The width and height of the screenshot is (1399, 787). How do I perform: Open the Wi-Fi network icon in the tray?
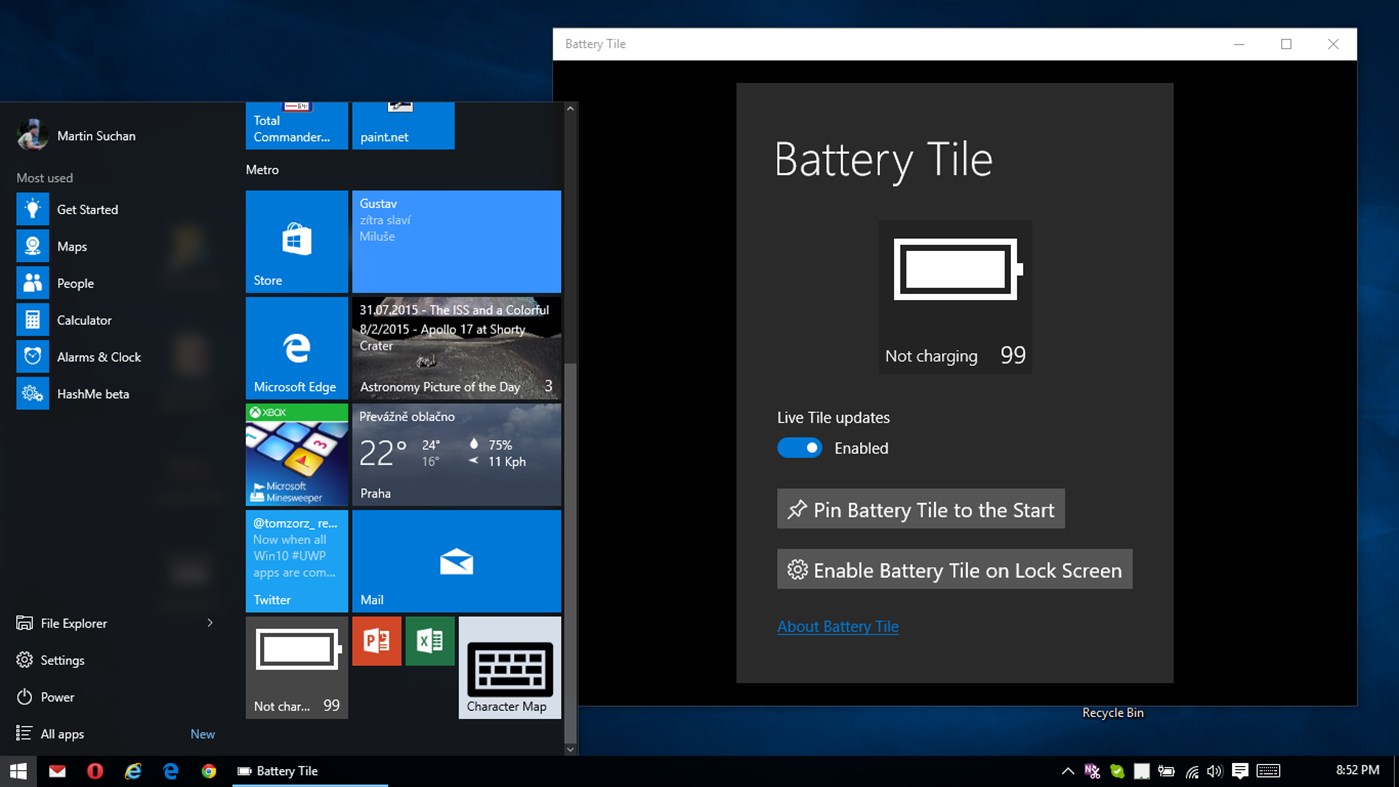[x=1191, y=771]
